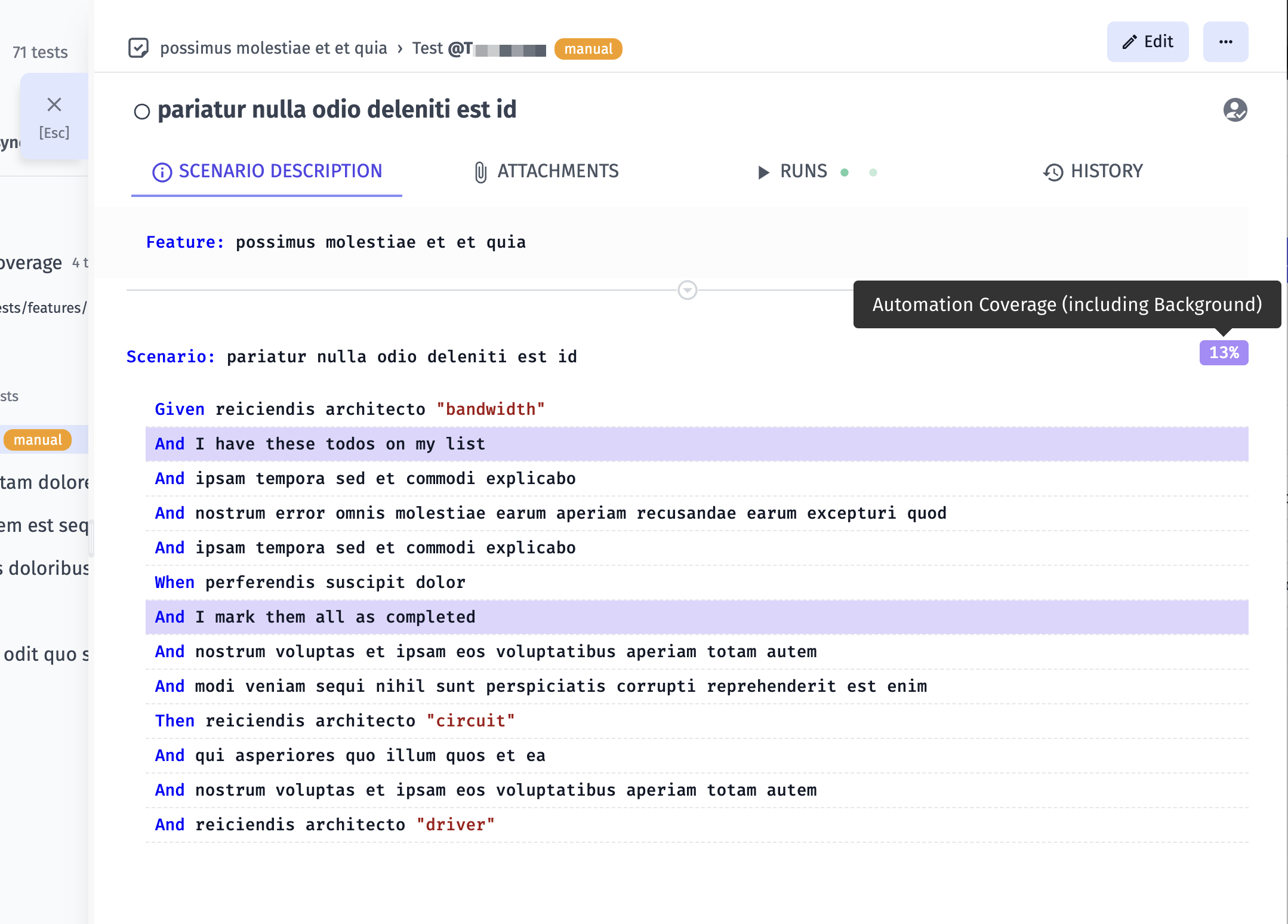
Task: Collapse the feature section with the circle arrow
Action: (688, 290)
